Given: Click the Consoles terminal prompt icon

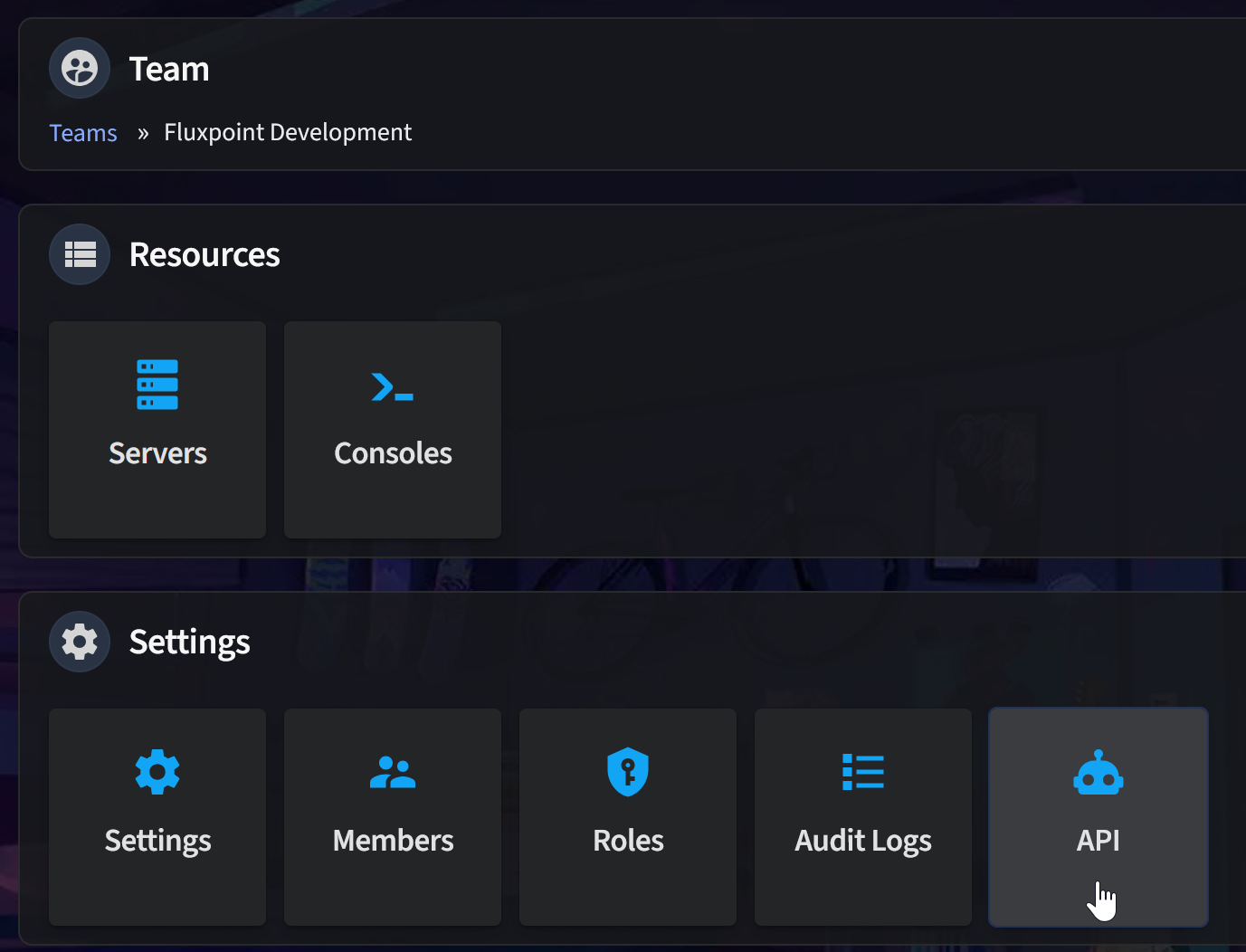Looking at the screenshot, I should 393,387.
